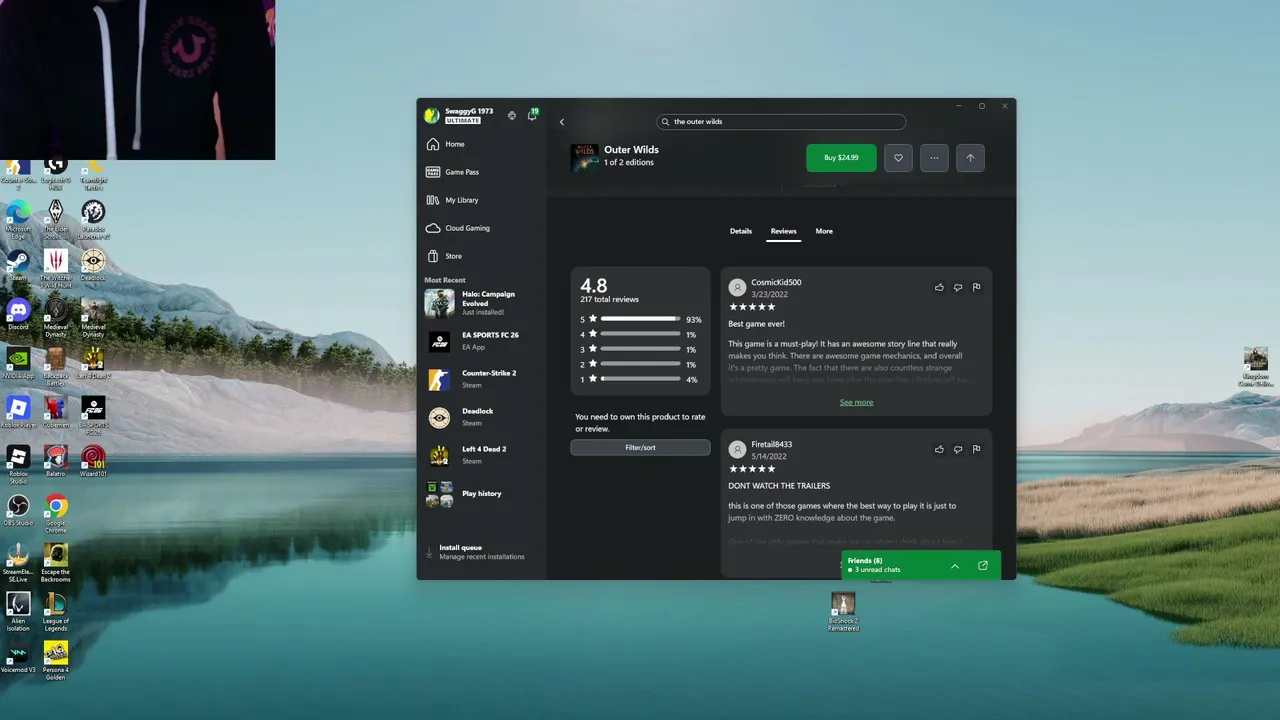Click 'DONT WATCH THE TRAILERS' review title

click(x=779, y=486)
